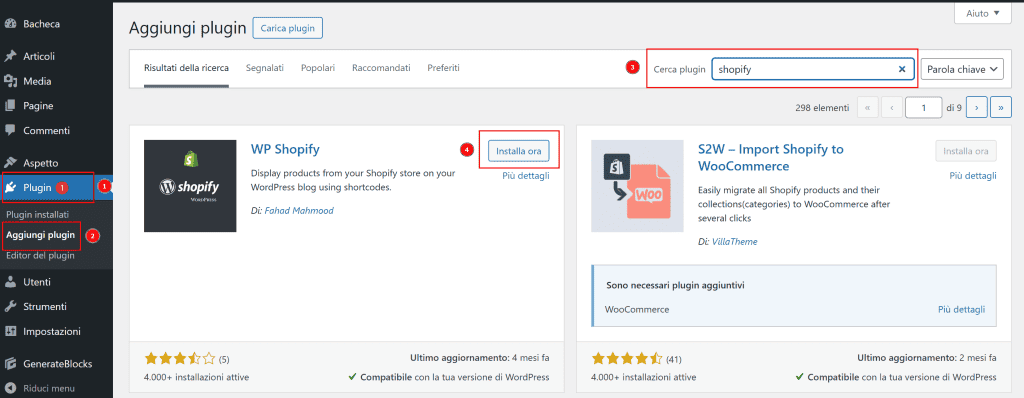Open author link VillaTheme

coord(735,242)
